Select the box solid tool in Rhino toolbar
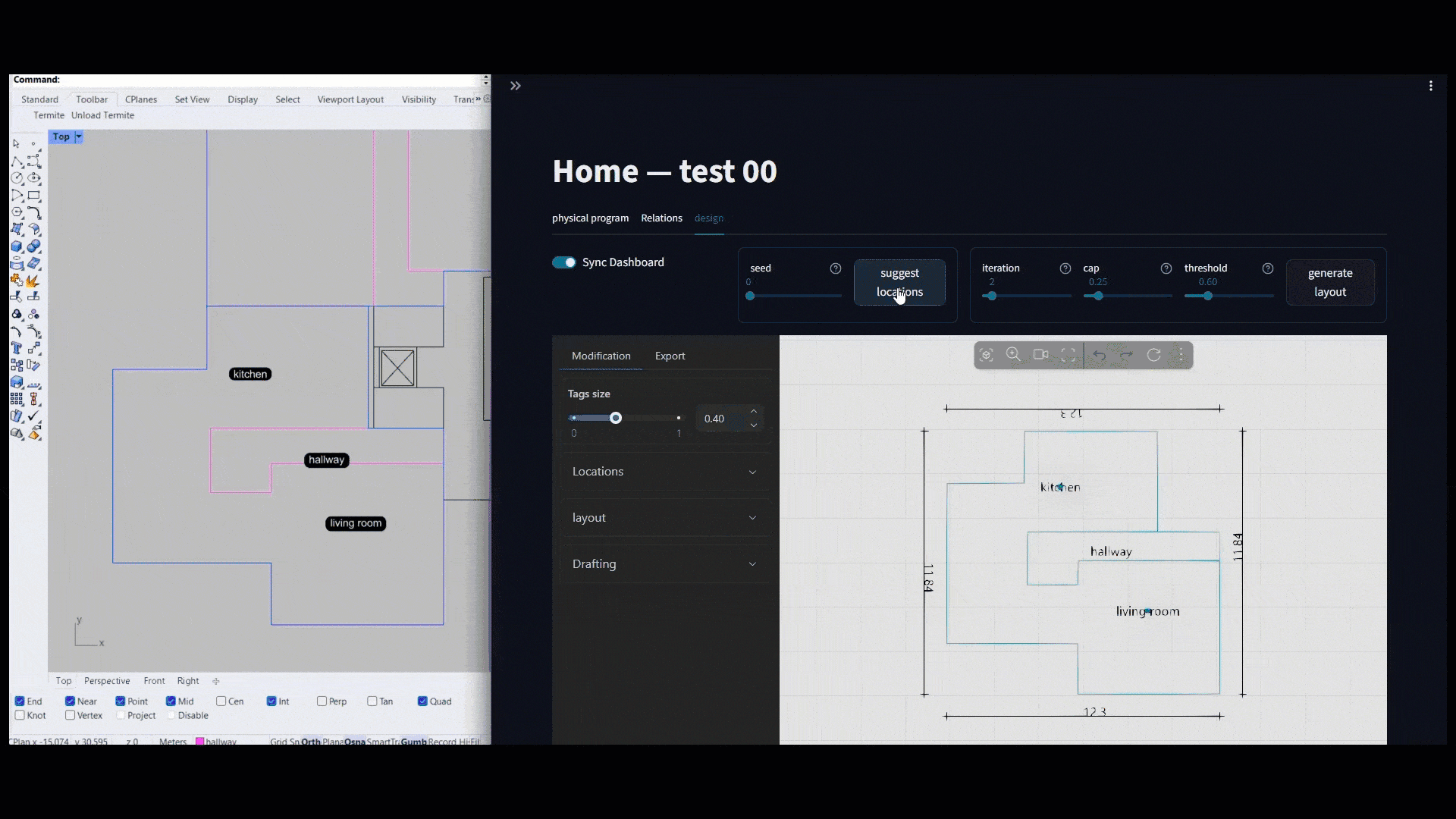Screen dimensions: 1456x819 pos(17,246)
